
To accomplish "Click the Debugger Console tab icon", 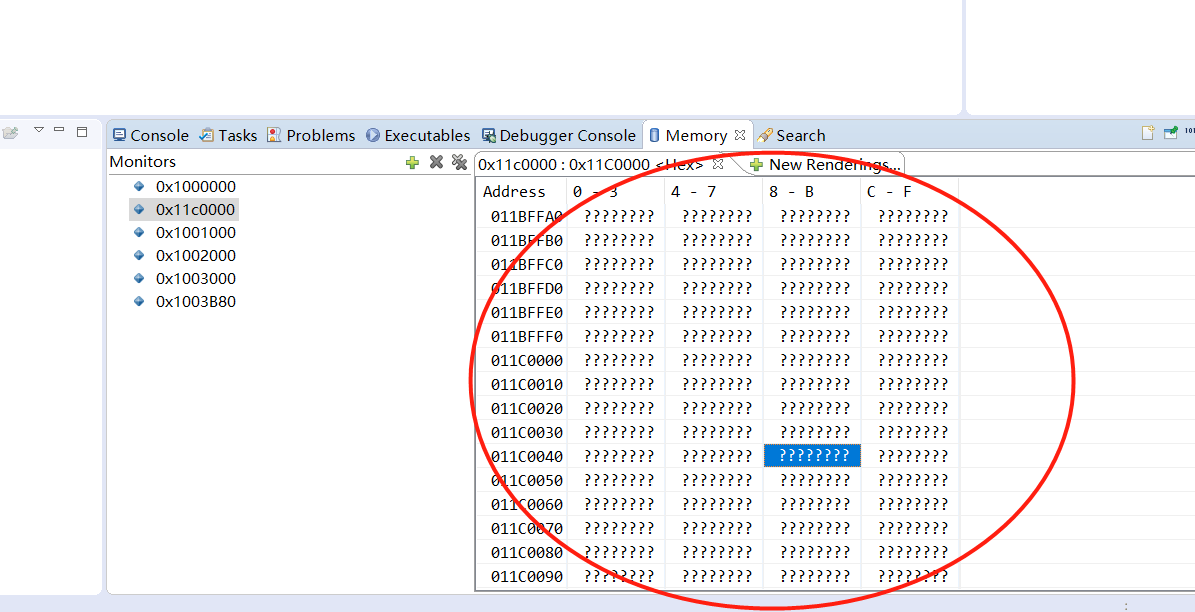I will tap(488, 134).
